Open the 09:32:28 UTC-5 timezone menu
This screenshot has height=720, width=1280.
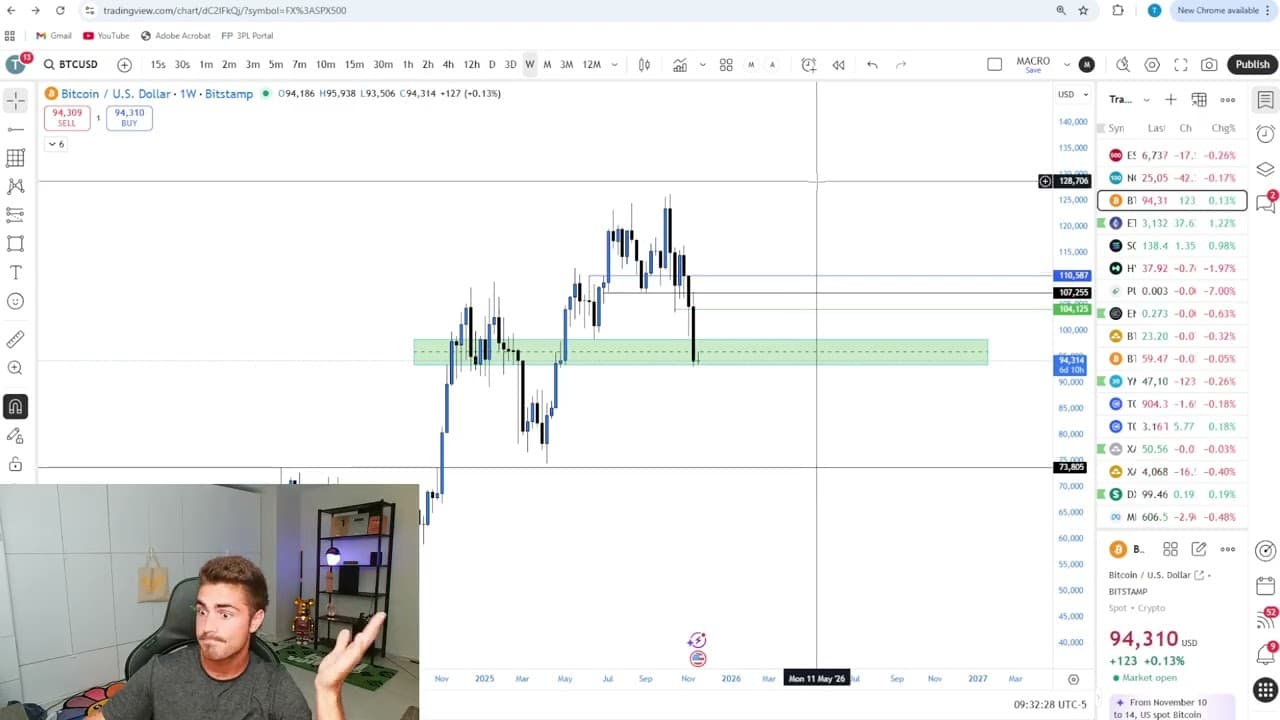click(x=1050, y=704)
